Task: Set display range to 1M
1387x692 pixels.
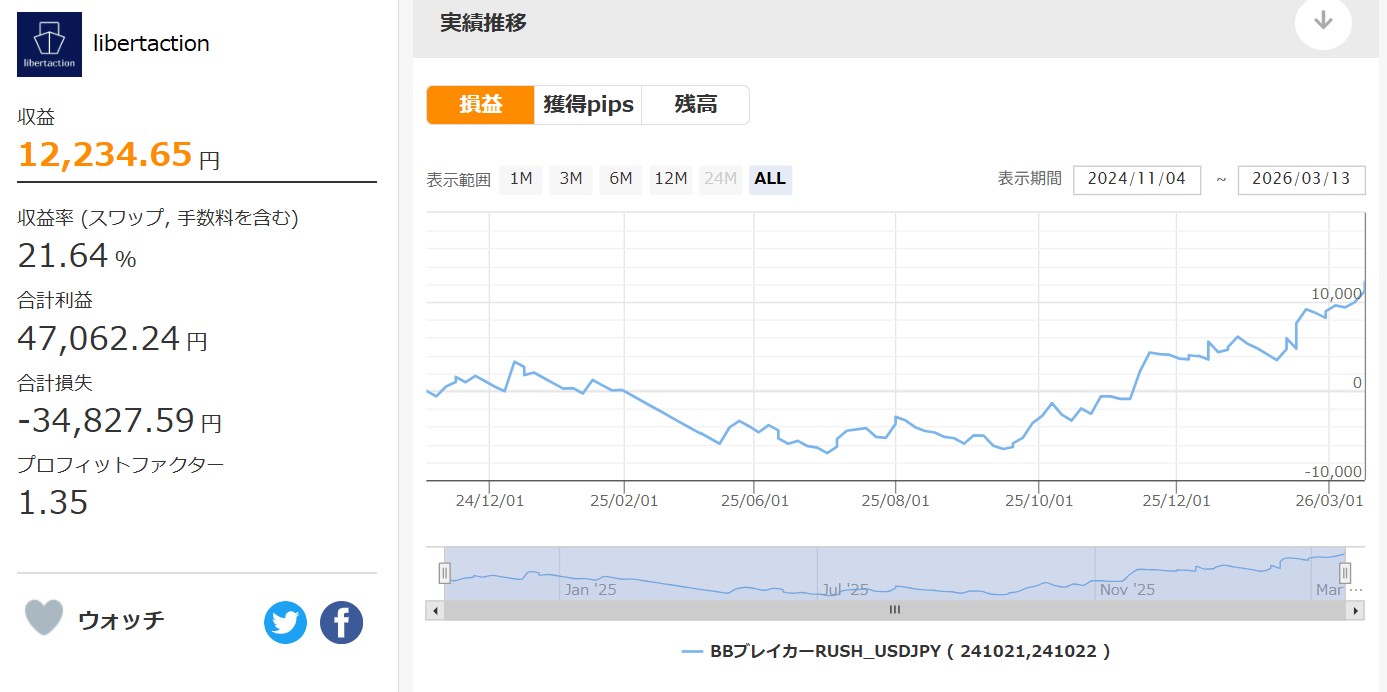Action: [521, 179]
